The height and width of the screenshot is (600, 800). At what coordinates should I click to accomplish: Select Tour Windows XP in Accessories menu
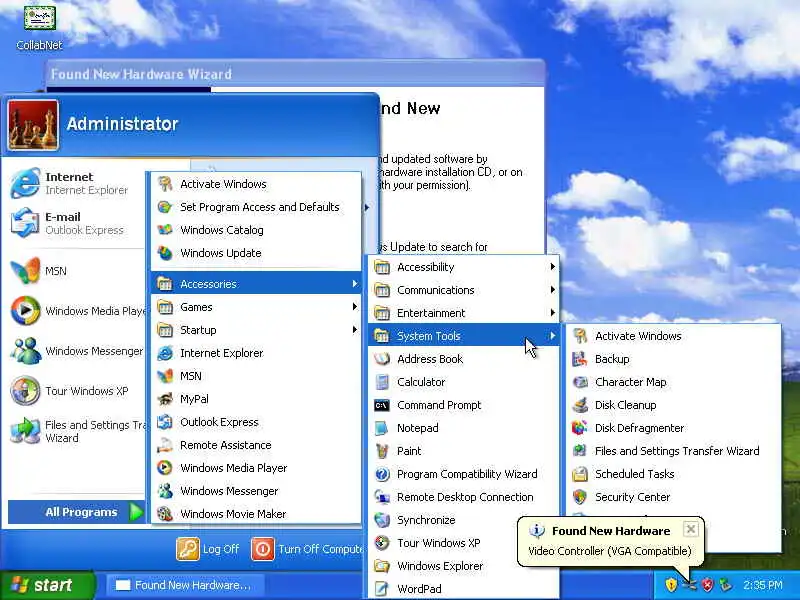[464, 543]
